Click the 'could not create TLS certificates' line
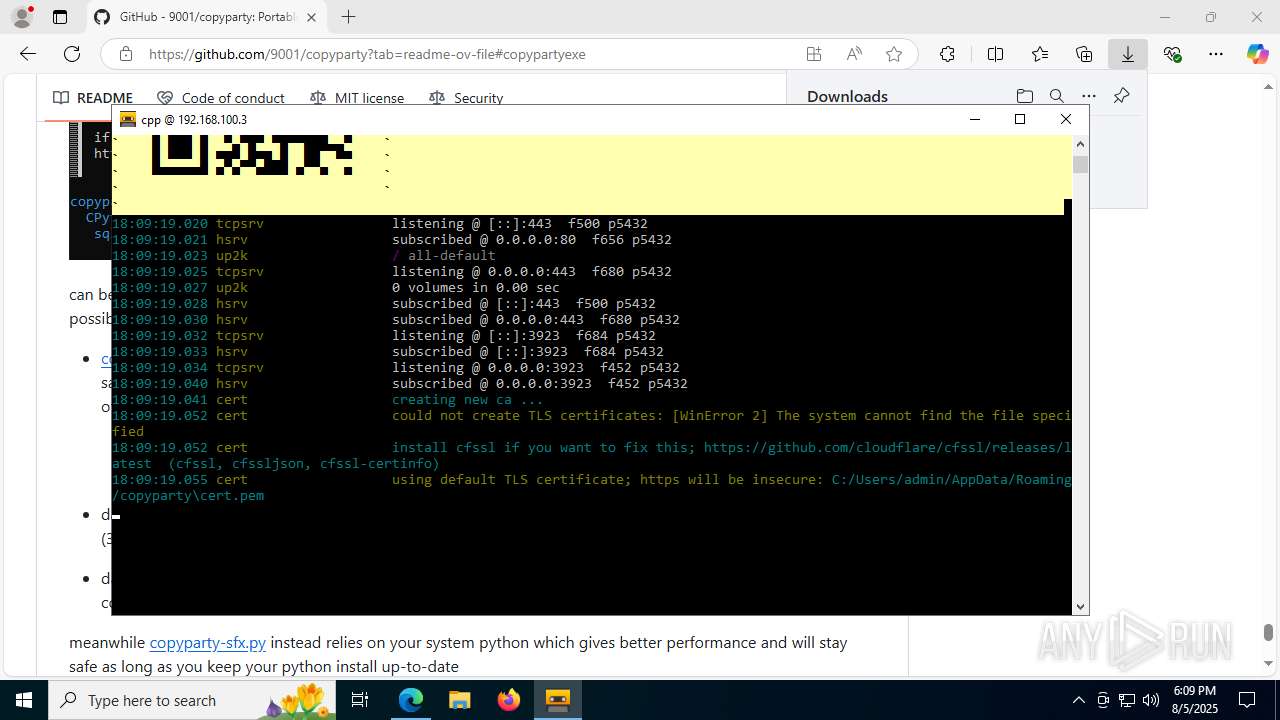Viewport: 1280px width, 720px height. click(x=591, y=423)
